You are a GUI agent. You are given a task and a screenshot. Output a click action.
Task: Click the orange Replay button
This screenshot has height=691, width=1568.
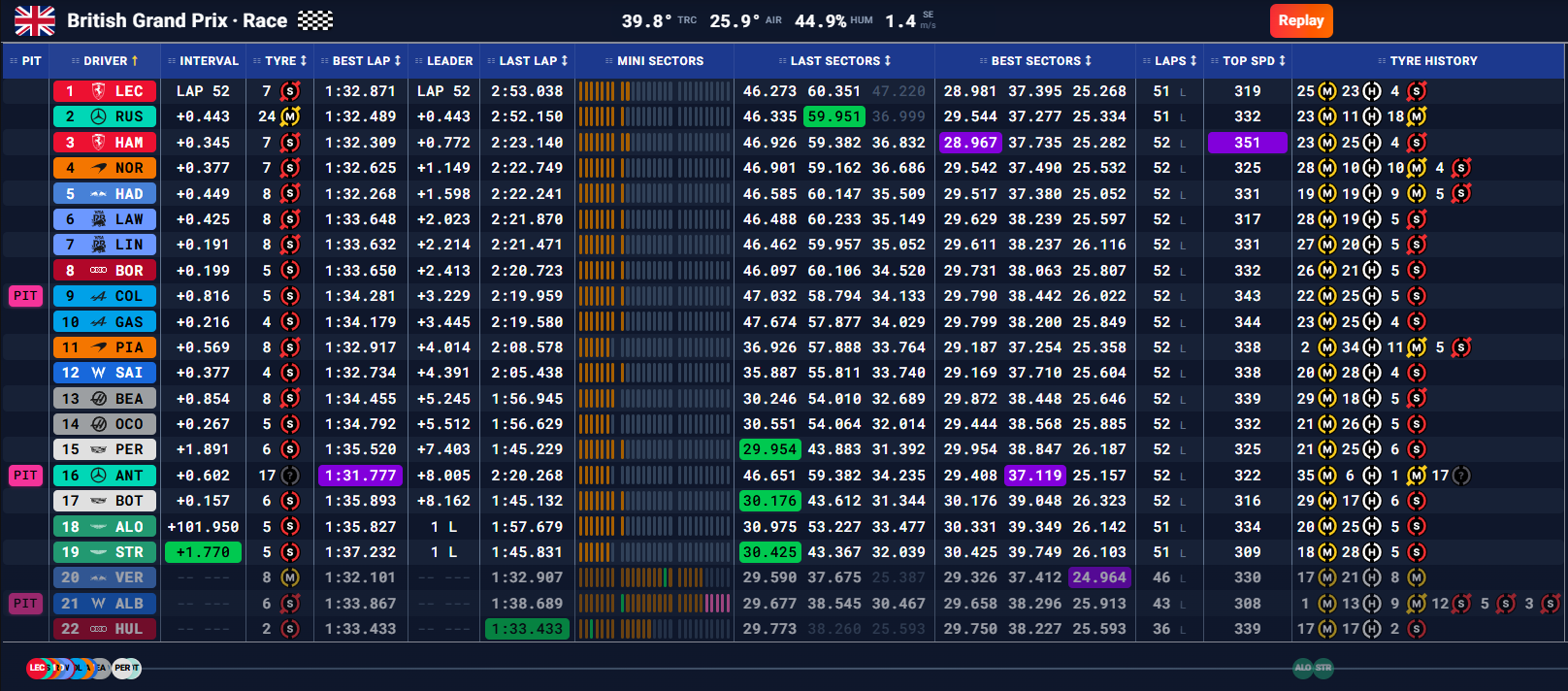1301,20
